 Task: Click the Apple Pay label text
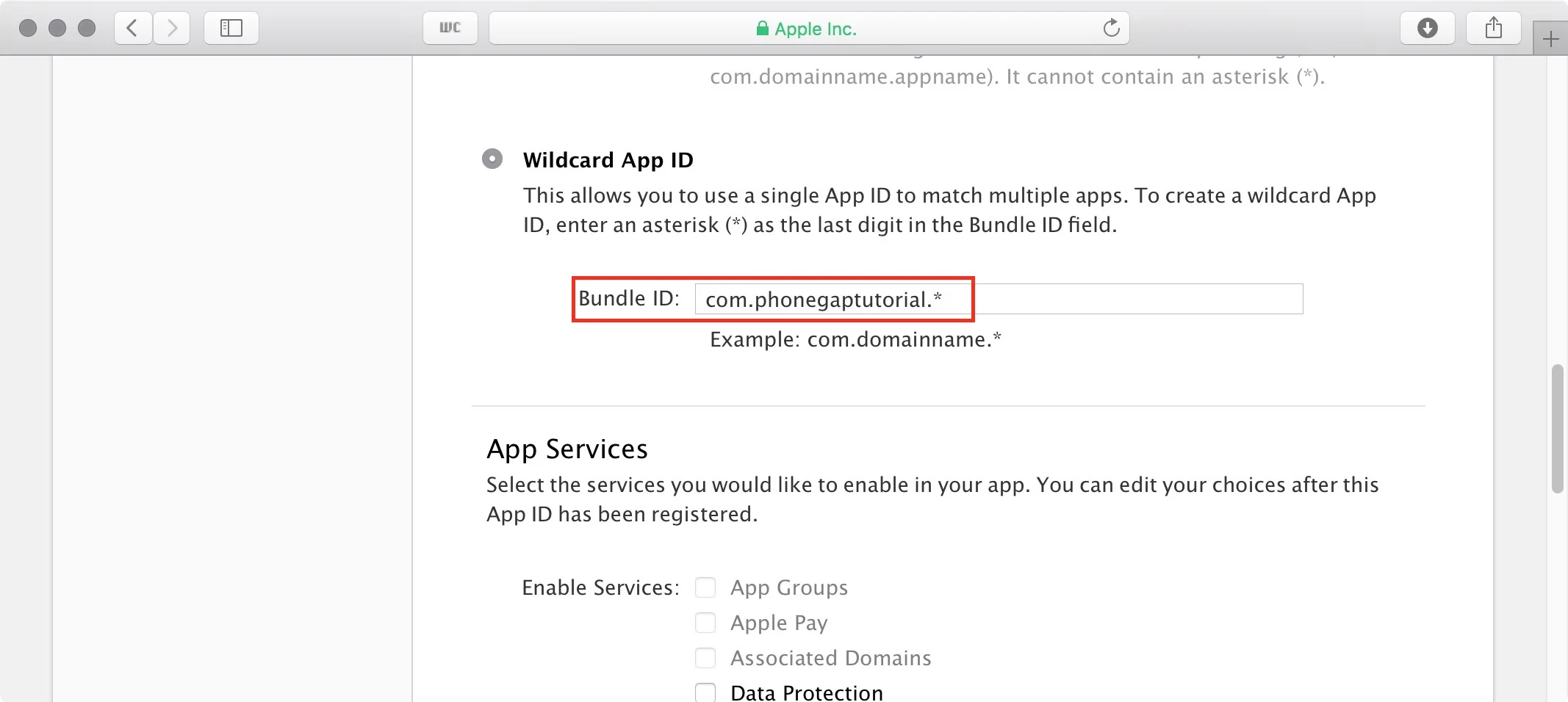[x=779, y=623]
